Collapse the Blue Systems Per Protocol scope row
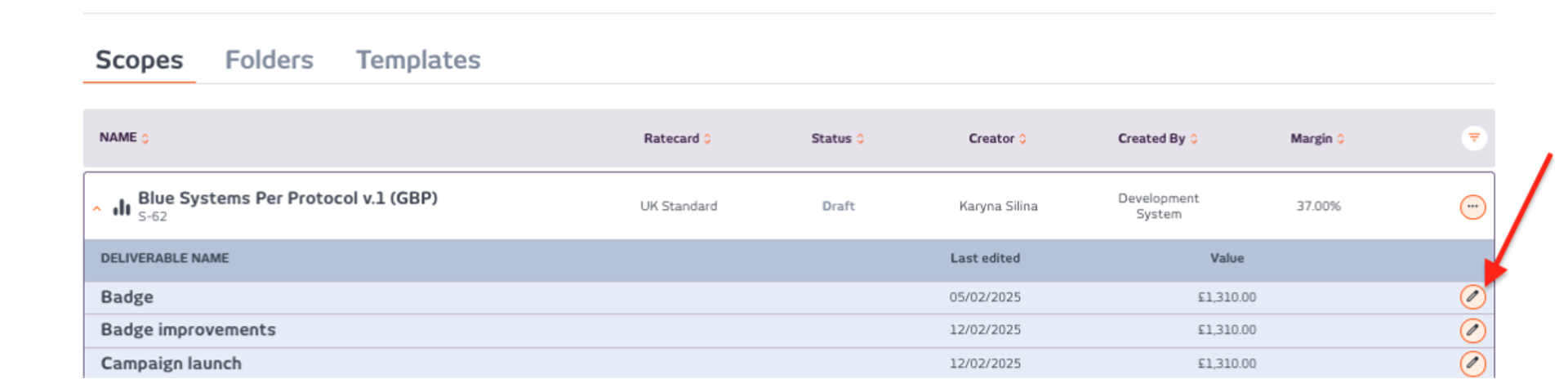The width and height of the screenshot is (1568, 379). 97,208
